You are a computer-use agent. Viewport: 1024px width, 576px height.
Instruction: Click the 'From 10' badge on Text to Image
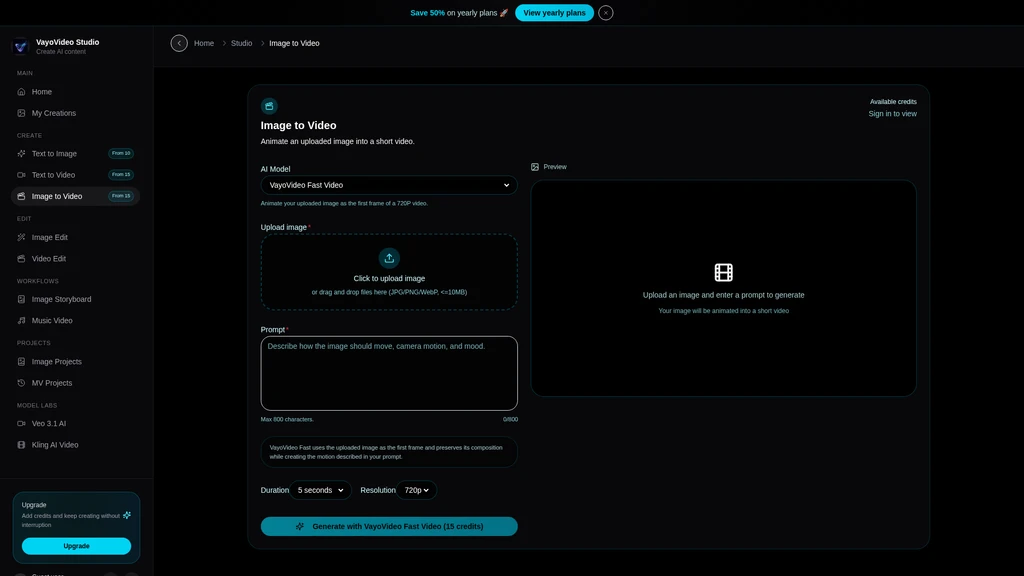click(x=121, y=153)
